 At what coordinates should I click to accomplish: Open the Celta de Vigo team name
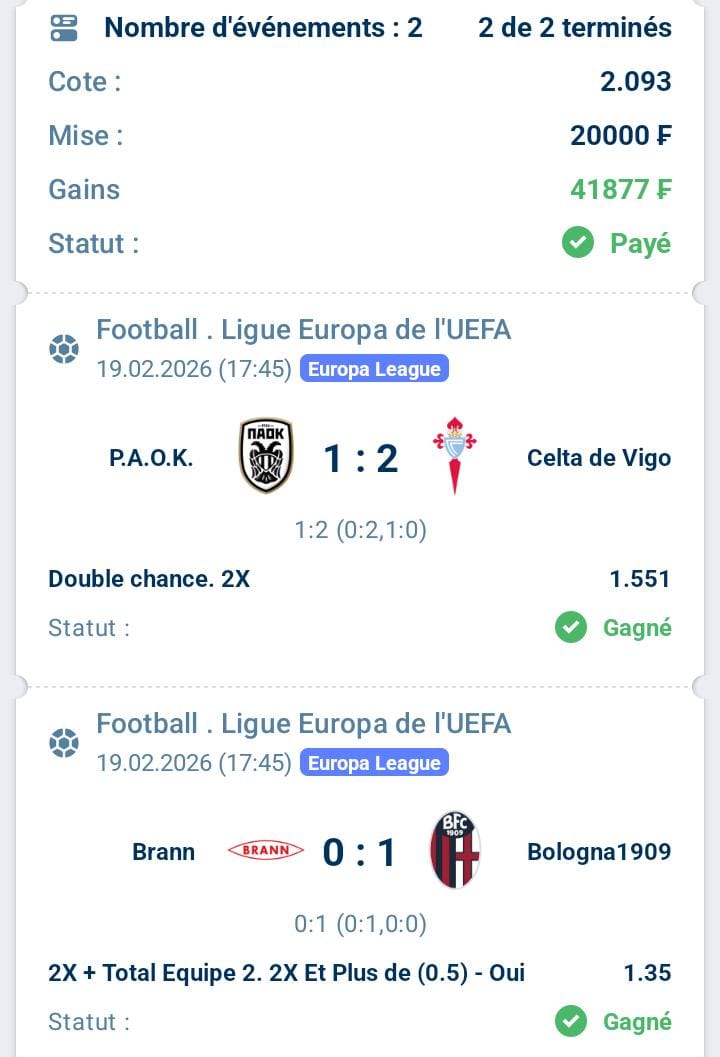(599, 458)
